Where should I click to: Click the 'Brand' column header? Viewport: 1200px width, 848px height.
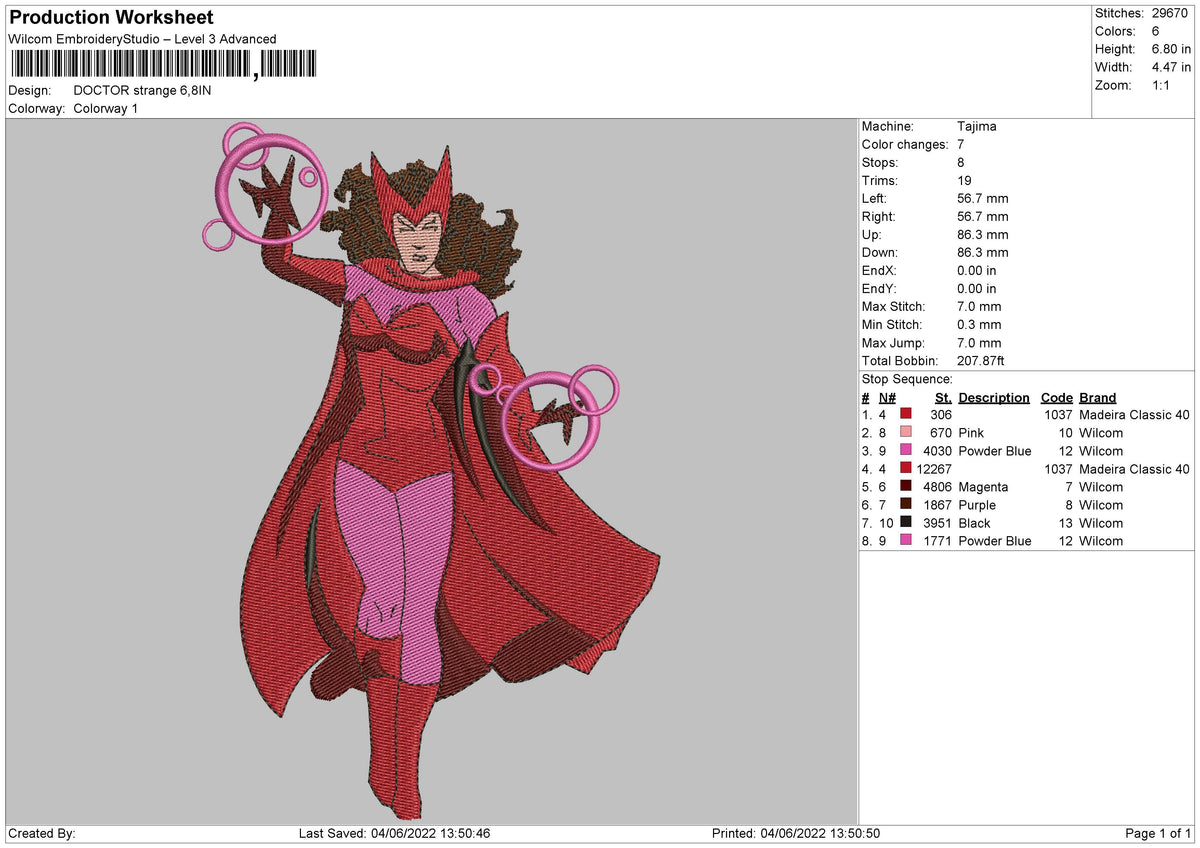click(1098, 397)
